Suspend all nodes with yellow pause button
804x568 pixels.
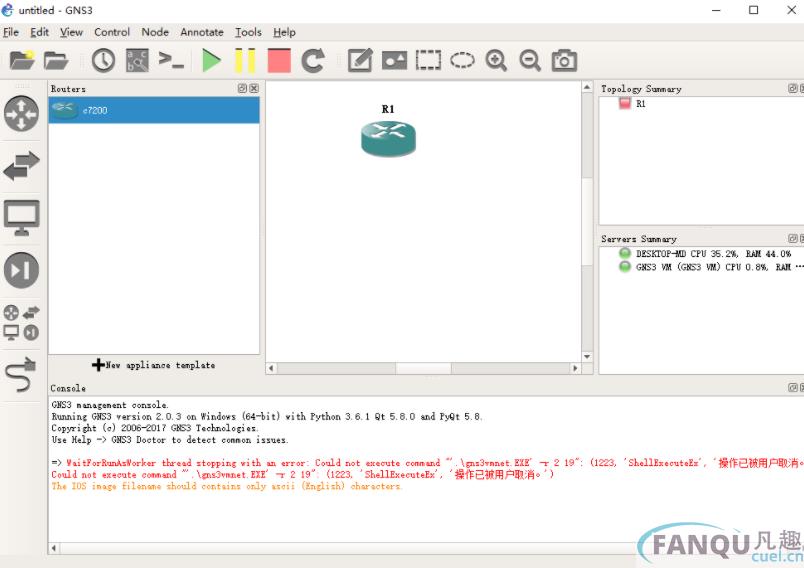click(245, 60)
